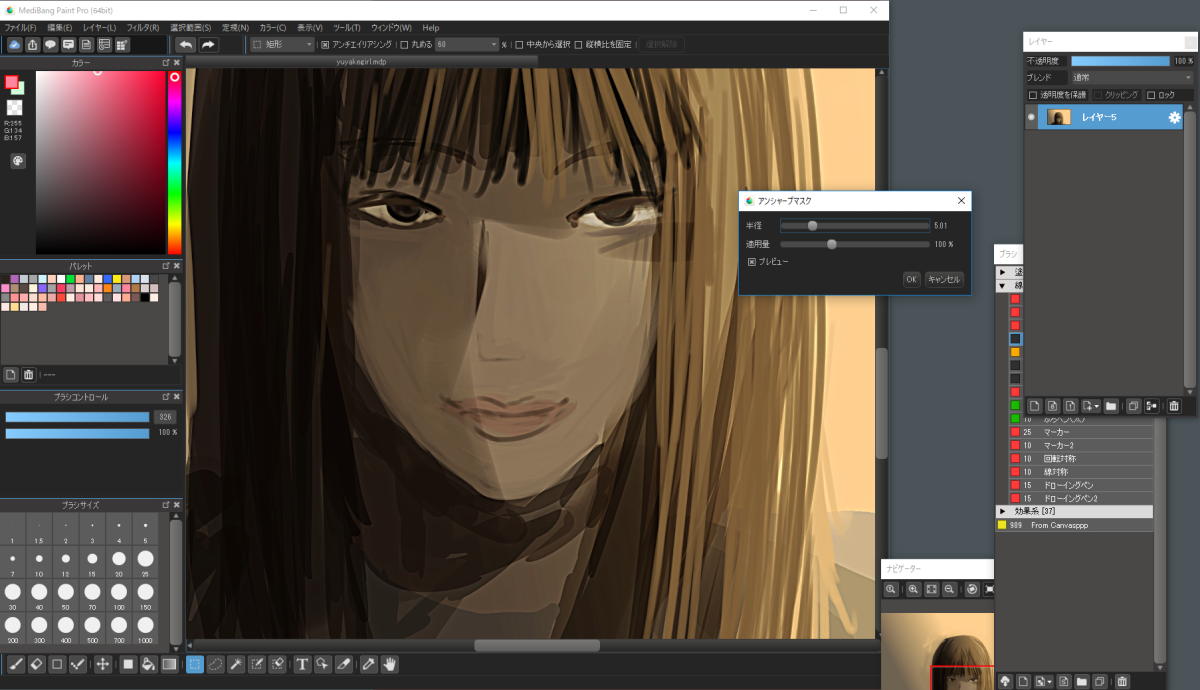
Task: Click OK in the アンシャープマスク dialog
Action: coord(911,280)
